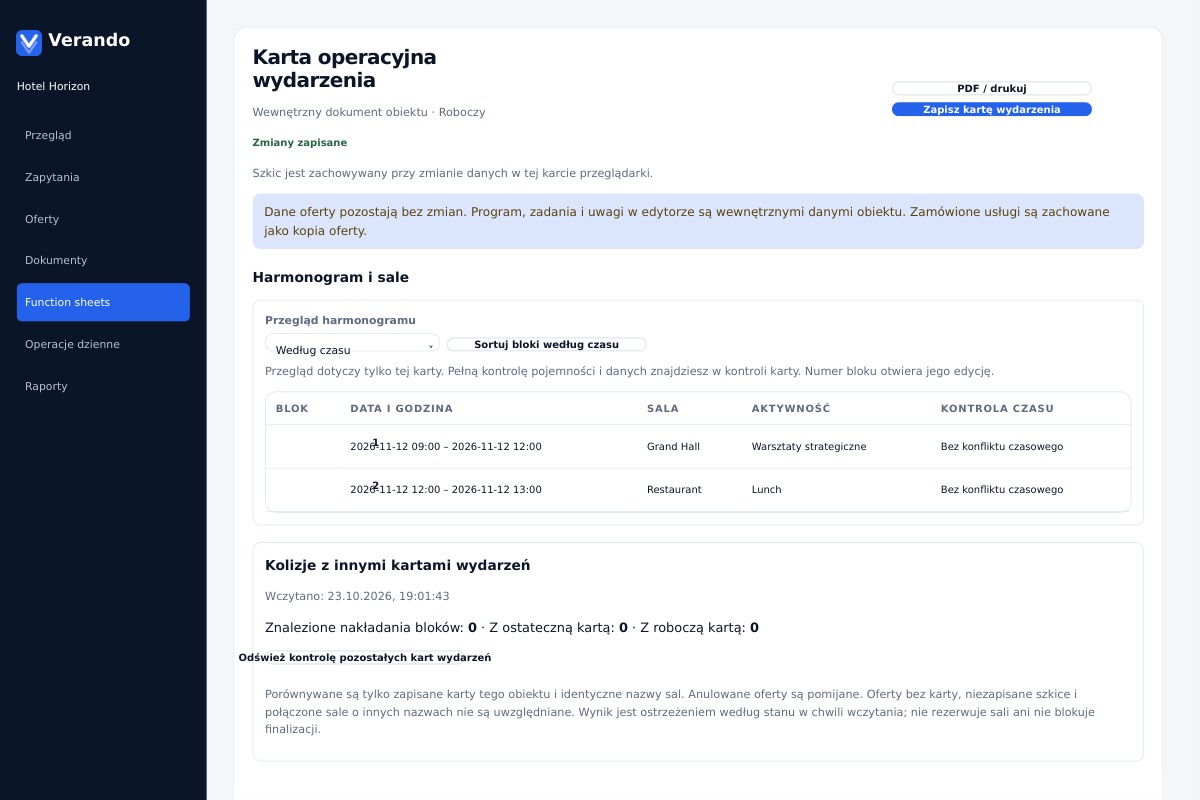Click the Kolizje z innymi kartami heading
Viewport: 1200px width, 800px height.
point(397,565)
